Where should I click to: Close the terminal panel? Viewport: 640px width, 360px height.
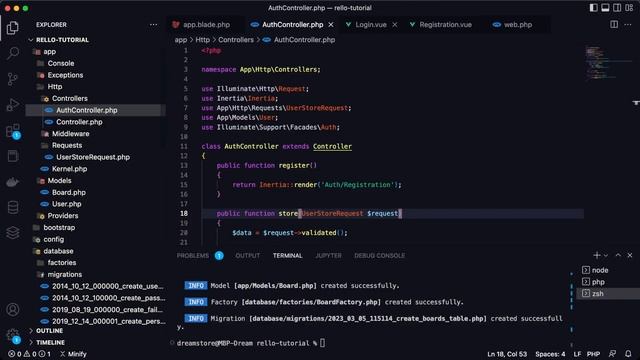point(630,255)
